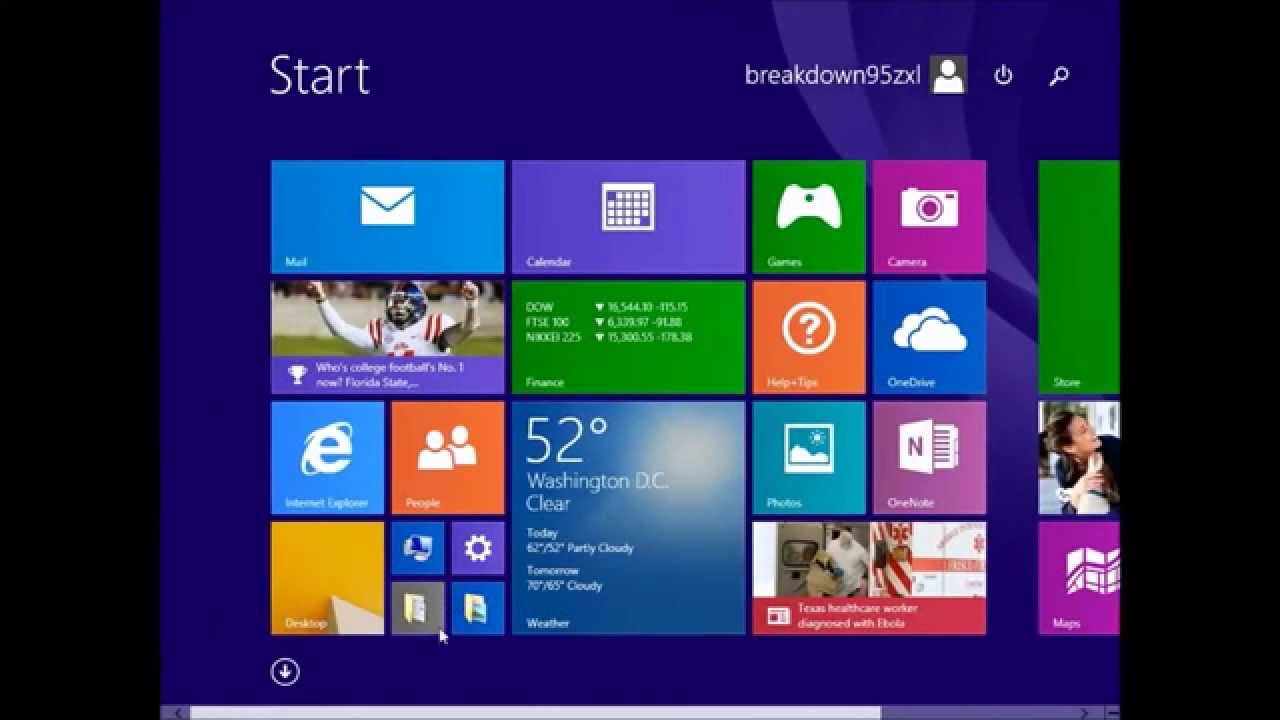Click the scrollbar right arrow
1280x720 pixels.
(x=1084, y=713)
